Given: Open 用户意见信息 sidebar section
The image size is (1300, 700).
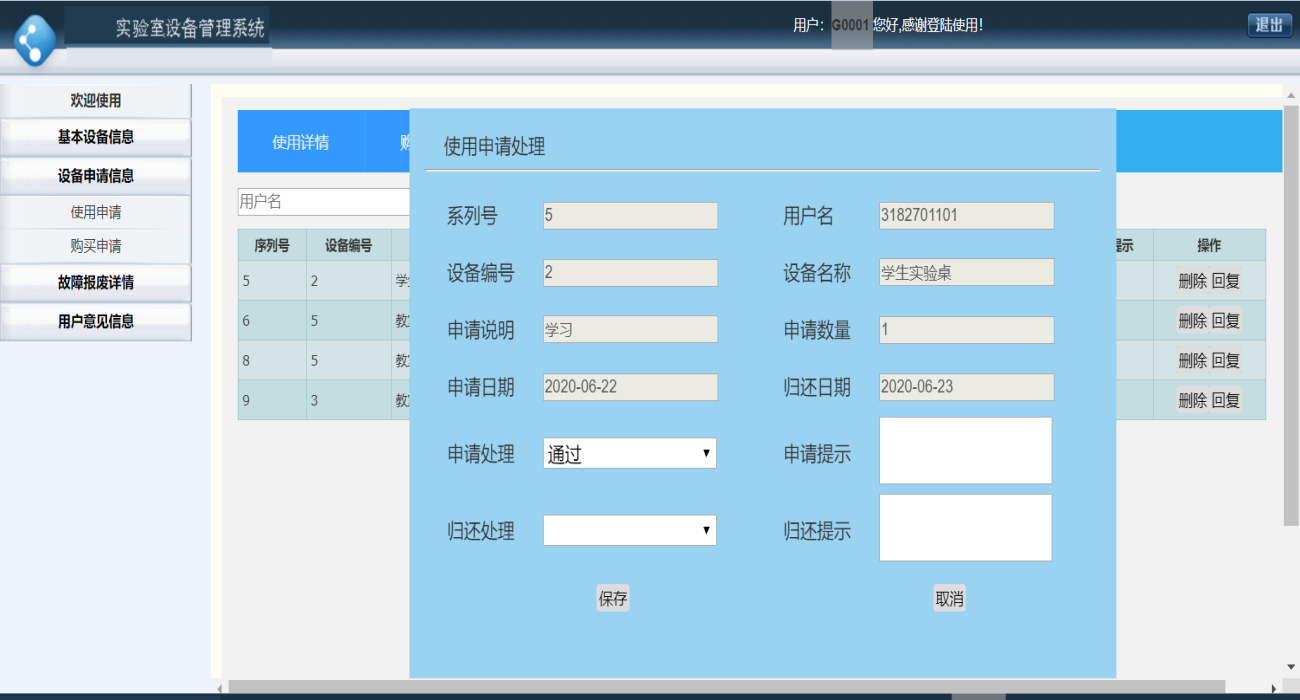Looking at the screenshot, I should [x=95, y=322].
